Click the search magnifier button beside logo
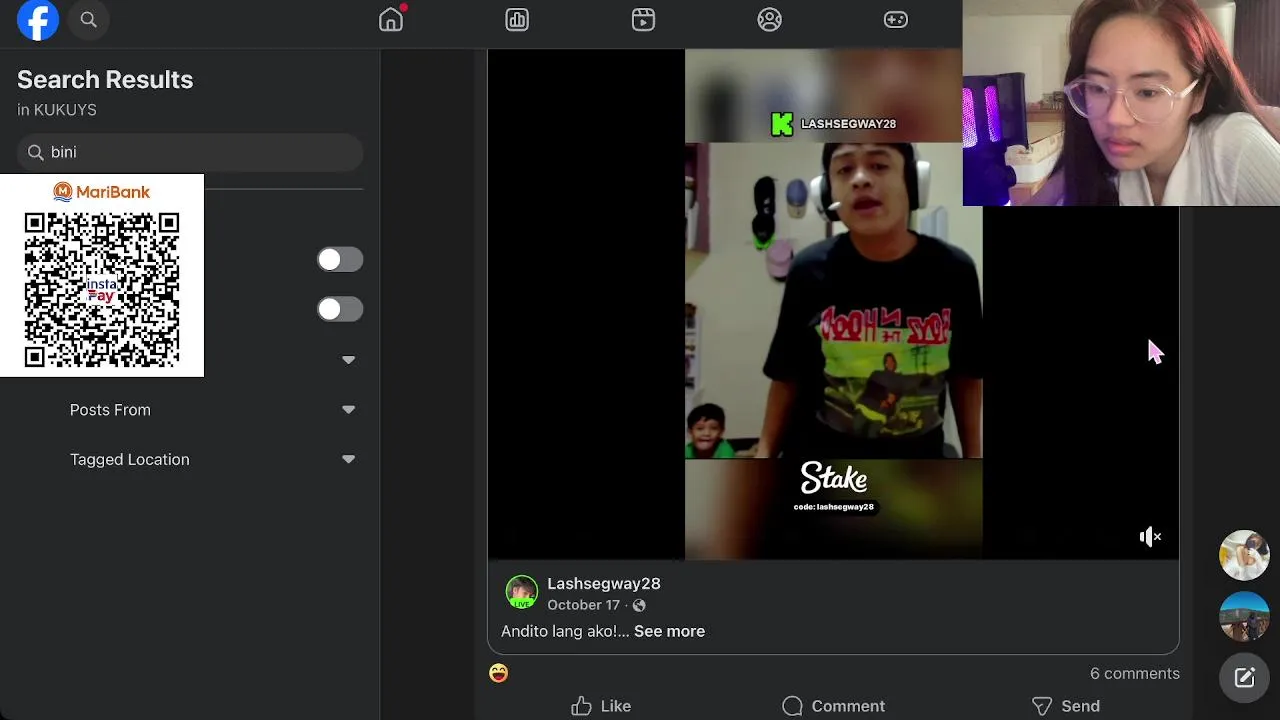This screenshot has width=1280, height=720. click(88, 20)
